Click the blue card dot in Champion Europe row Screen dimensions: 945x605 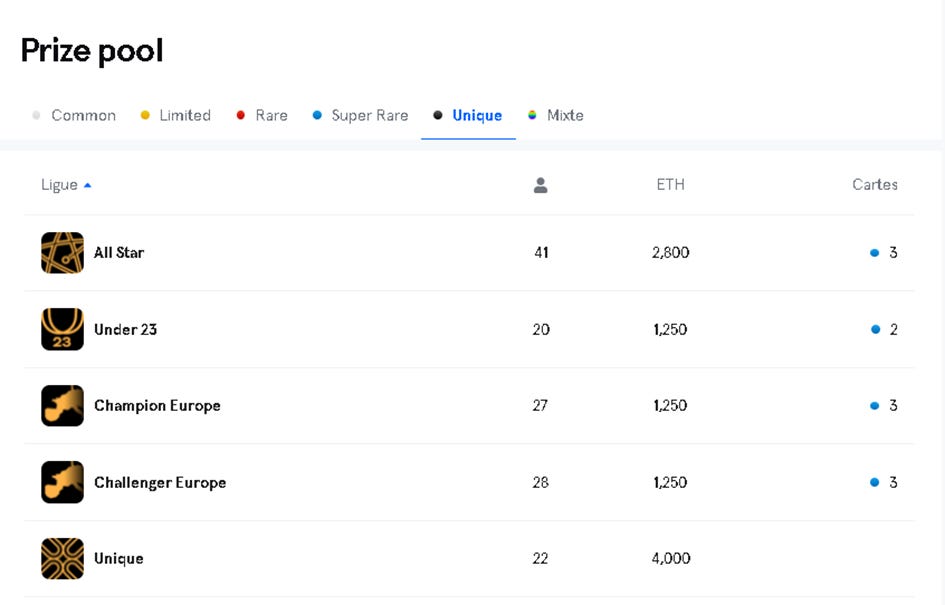pyautogui.click(x=874, y=406)
